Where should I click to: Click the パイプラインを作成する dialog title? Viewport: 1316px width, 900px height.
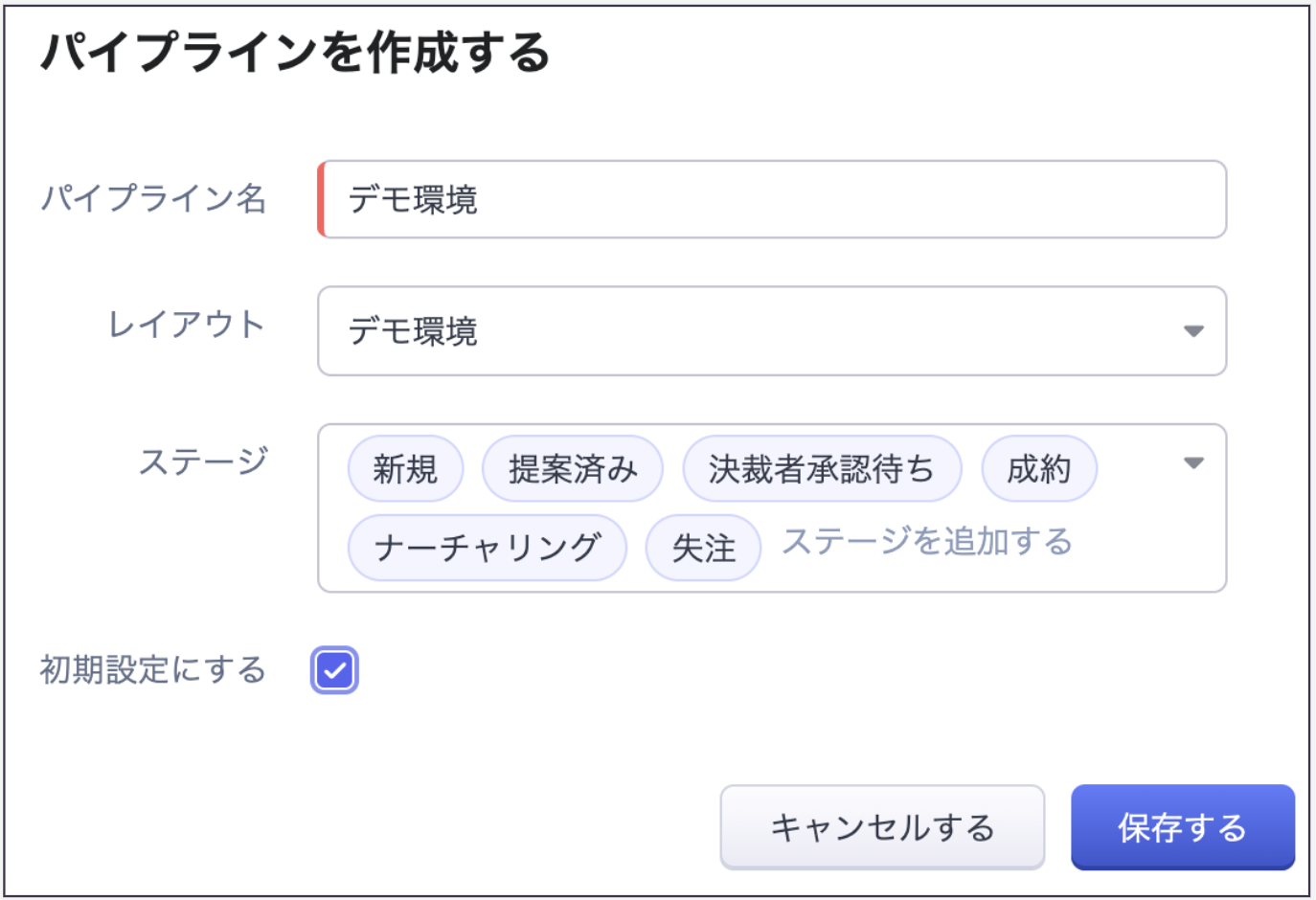[x=295, y=53]
